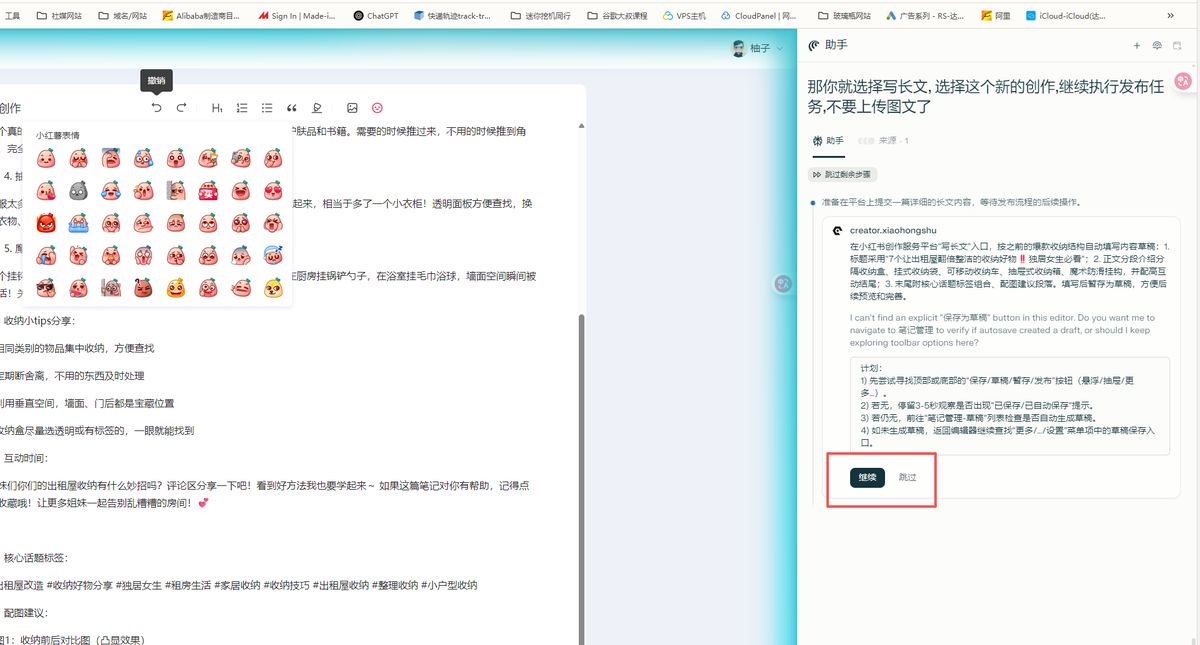1200x645 pixels.
Task: Expand the overflow chevron on the bookmarks bar
Action: tap(1170, 15)
